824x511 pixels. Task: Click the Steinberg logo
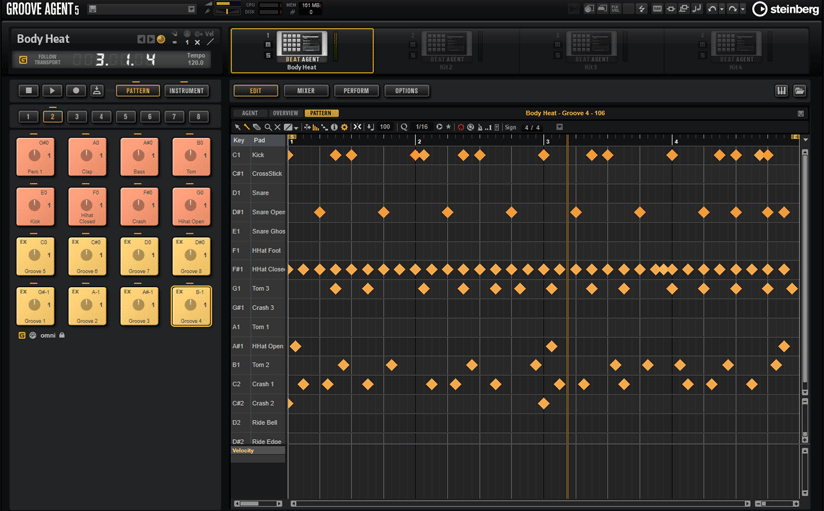[x=785, y=9]
